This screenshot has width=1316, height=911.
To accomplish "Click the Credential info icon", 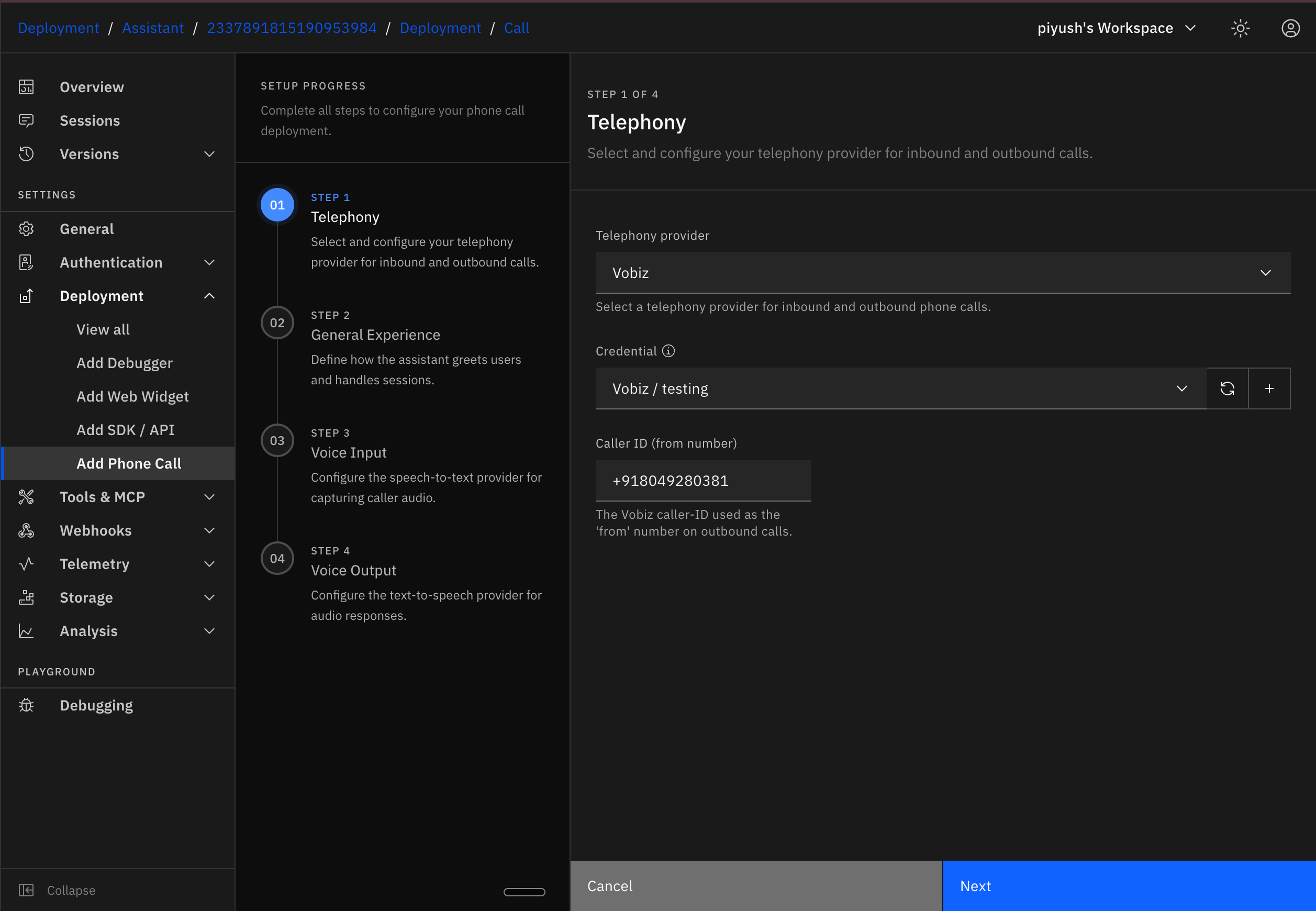I will (668, 351).
